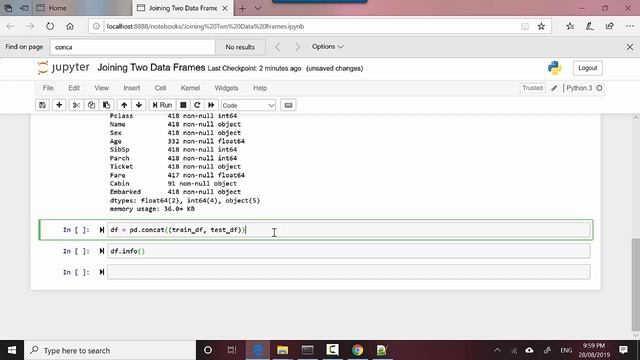Screen dimensions: 640x360
Task: Run cell icon beside df.info()
Action: [102, 251]
